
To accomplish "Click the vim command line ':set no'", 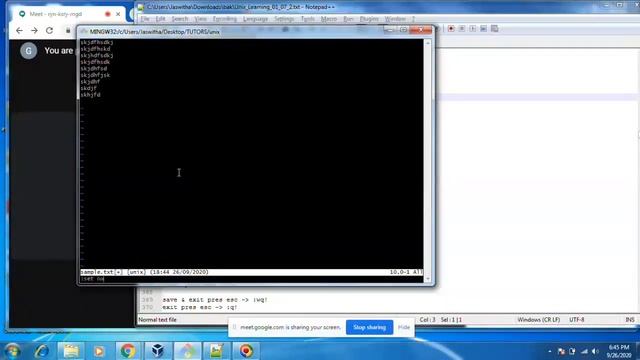I will [x=93, y=279].
